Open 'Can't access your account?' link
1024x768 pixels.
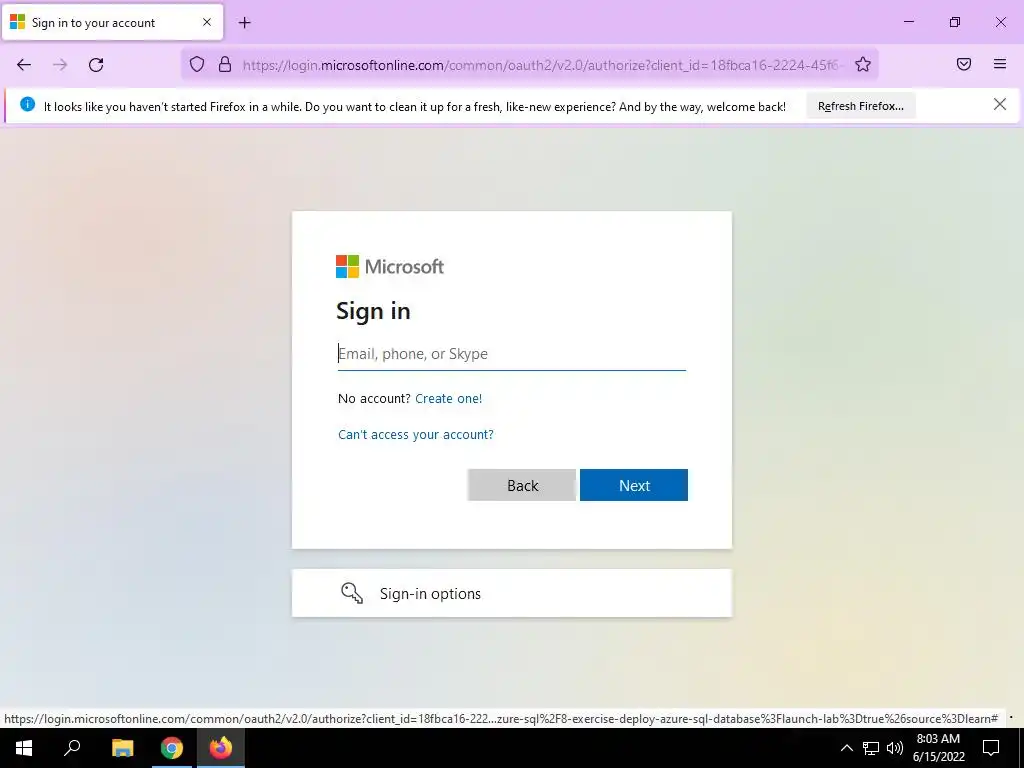(x=416, y=434)
